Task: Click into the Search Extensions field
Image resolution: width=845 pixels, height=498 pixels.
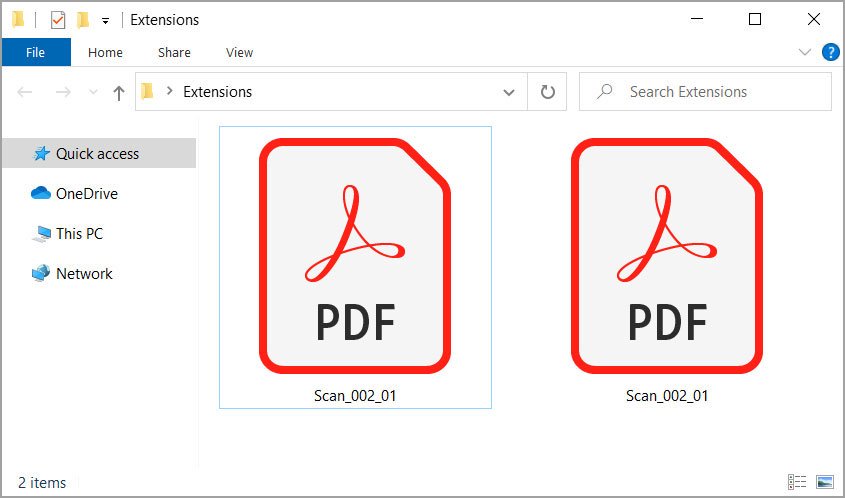Action: [705, 92]
